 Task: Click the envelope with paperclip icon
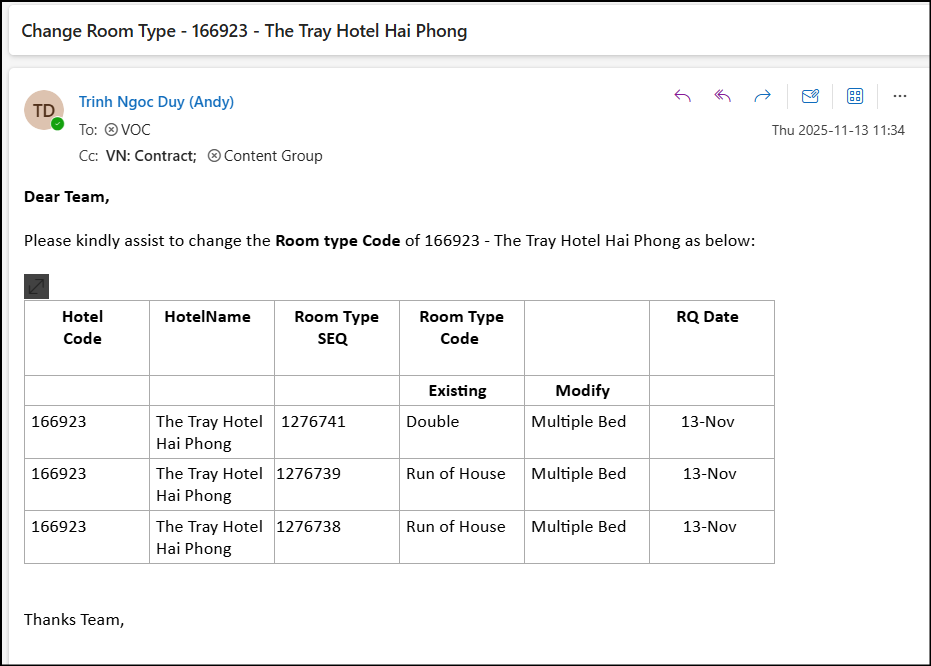click(x=810, y=96)
